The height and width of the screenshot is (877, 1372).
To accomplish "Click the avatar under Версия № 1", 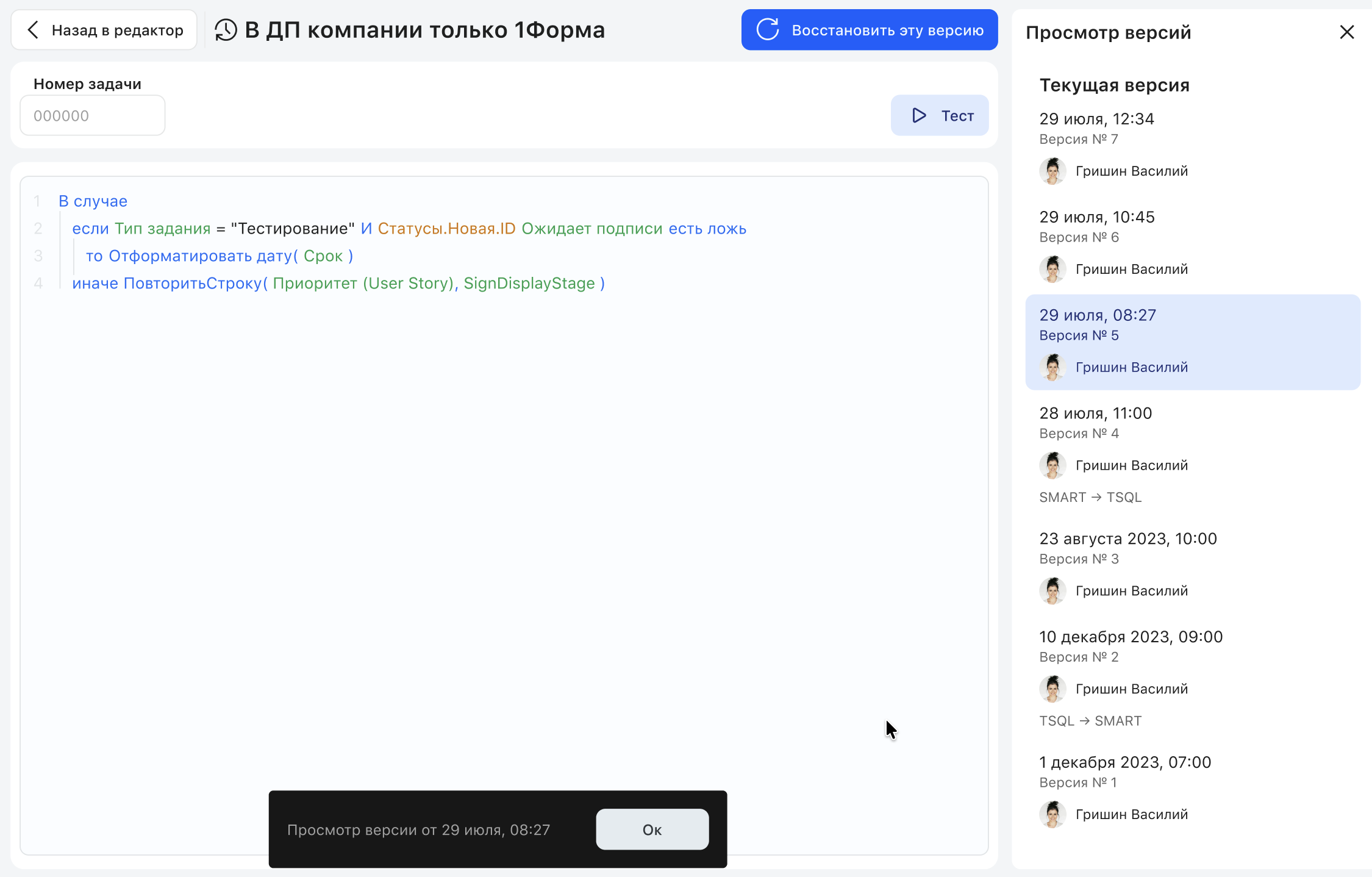I will click(x=1052, y=814).
